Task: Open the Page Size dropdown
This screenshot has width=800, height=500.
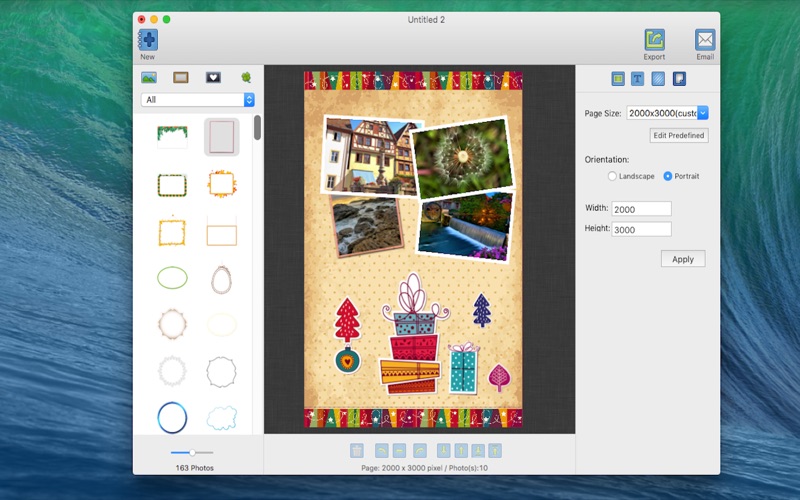Action: click(667, 113)
